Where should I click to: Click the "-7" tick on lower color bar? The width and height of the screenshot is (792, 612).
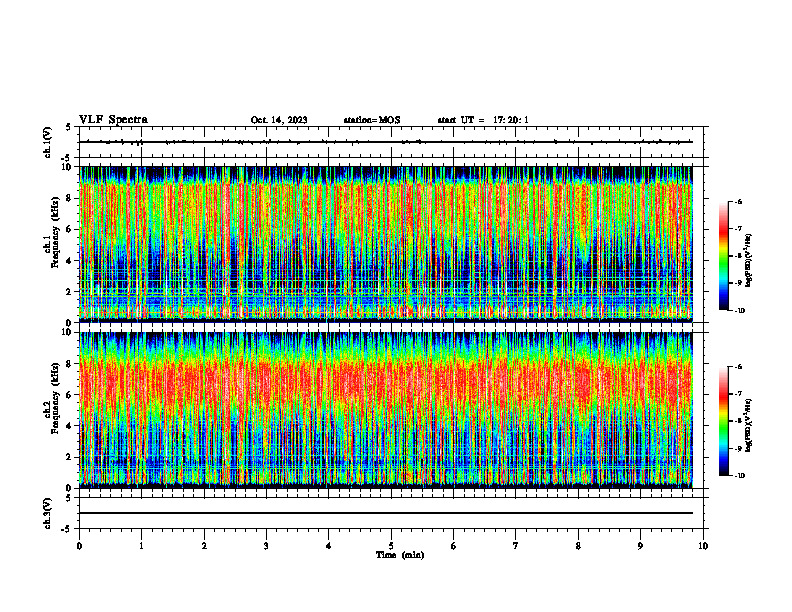point(738,394)
